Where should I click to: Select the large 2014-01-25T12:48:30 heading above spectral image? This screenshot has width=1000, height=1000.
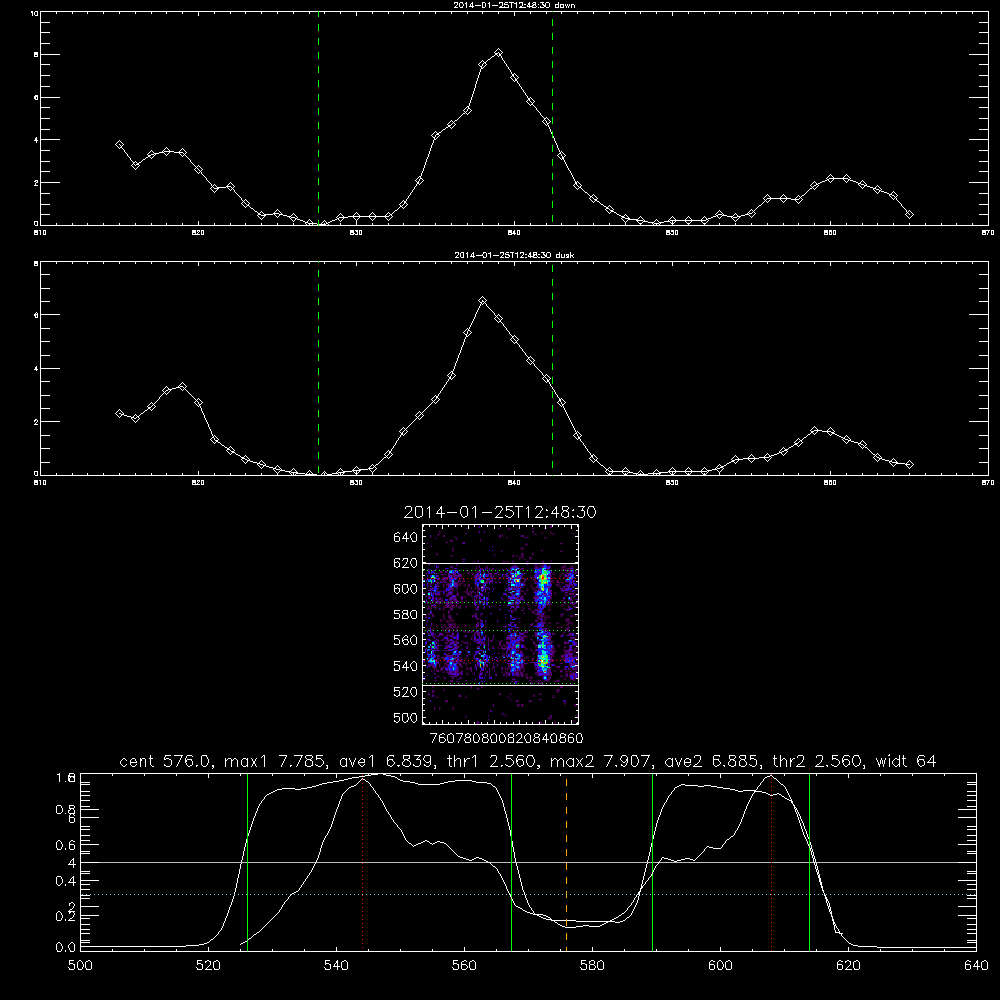pos(500,512)
